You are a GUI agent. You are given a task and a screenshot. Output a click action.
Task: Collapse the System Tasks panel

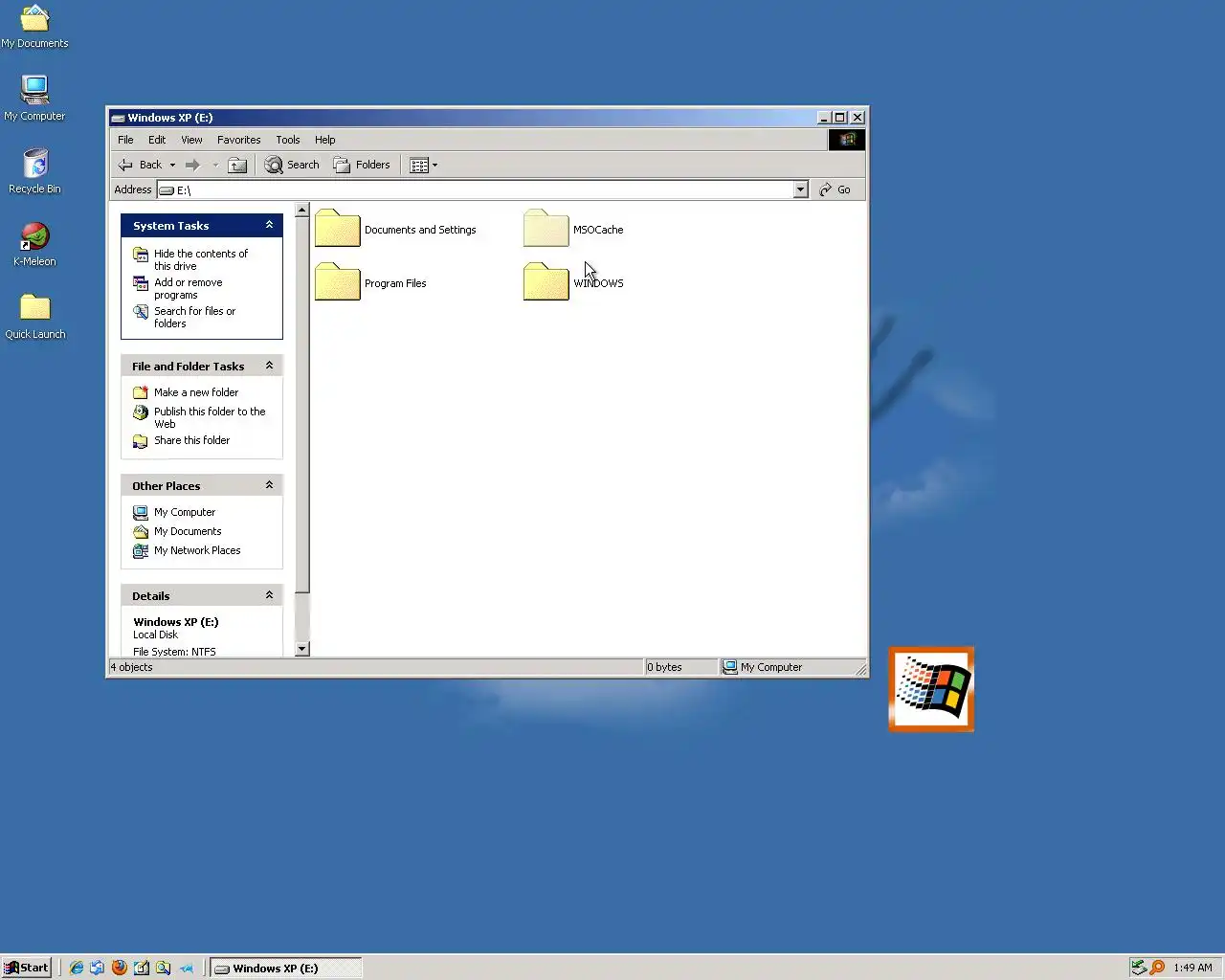click(269, 225)
